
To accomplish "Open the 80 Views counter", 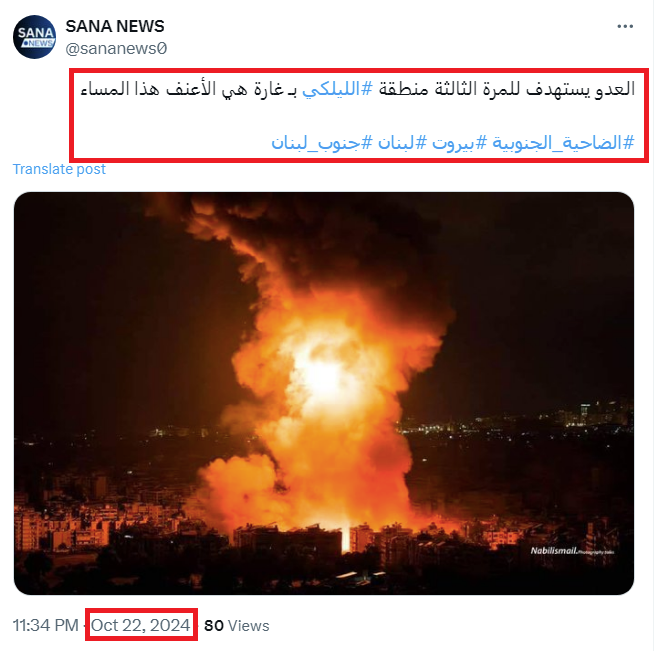I will (236, 626).
